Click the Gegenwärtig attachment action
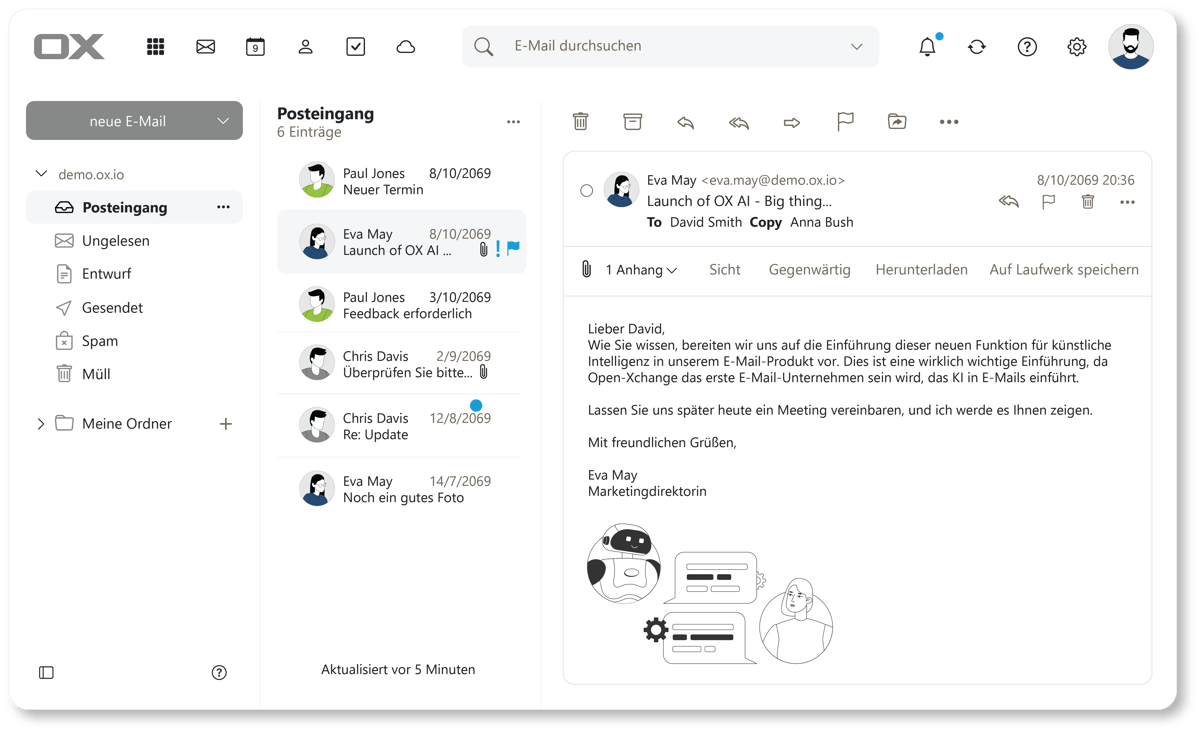The image size is (1200, 733). pos(810,270)
